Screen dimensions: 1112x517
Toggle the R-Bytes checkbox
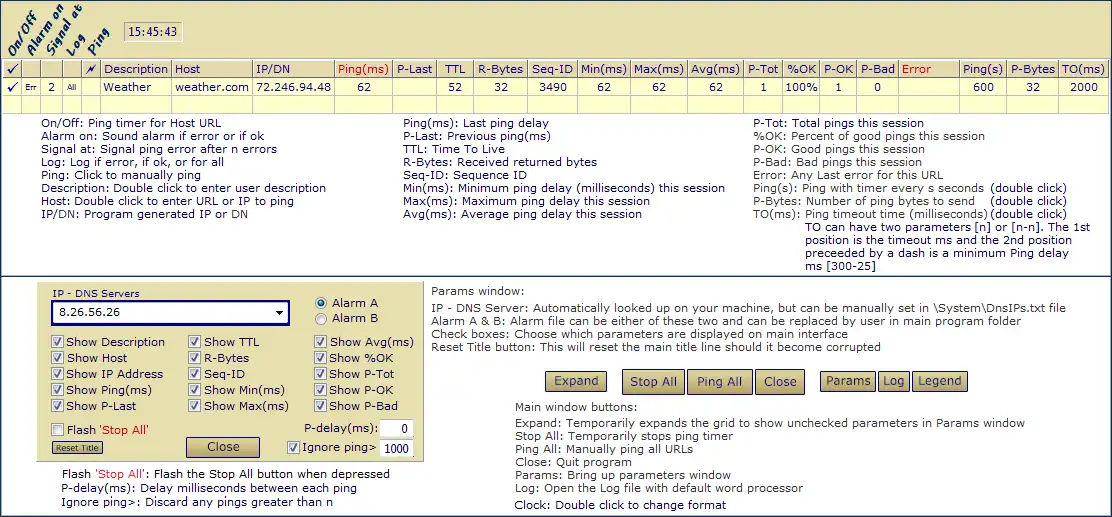195,358
